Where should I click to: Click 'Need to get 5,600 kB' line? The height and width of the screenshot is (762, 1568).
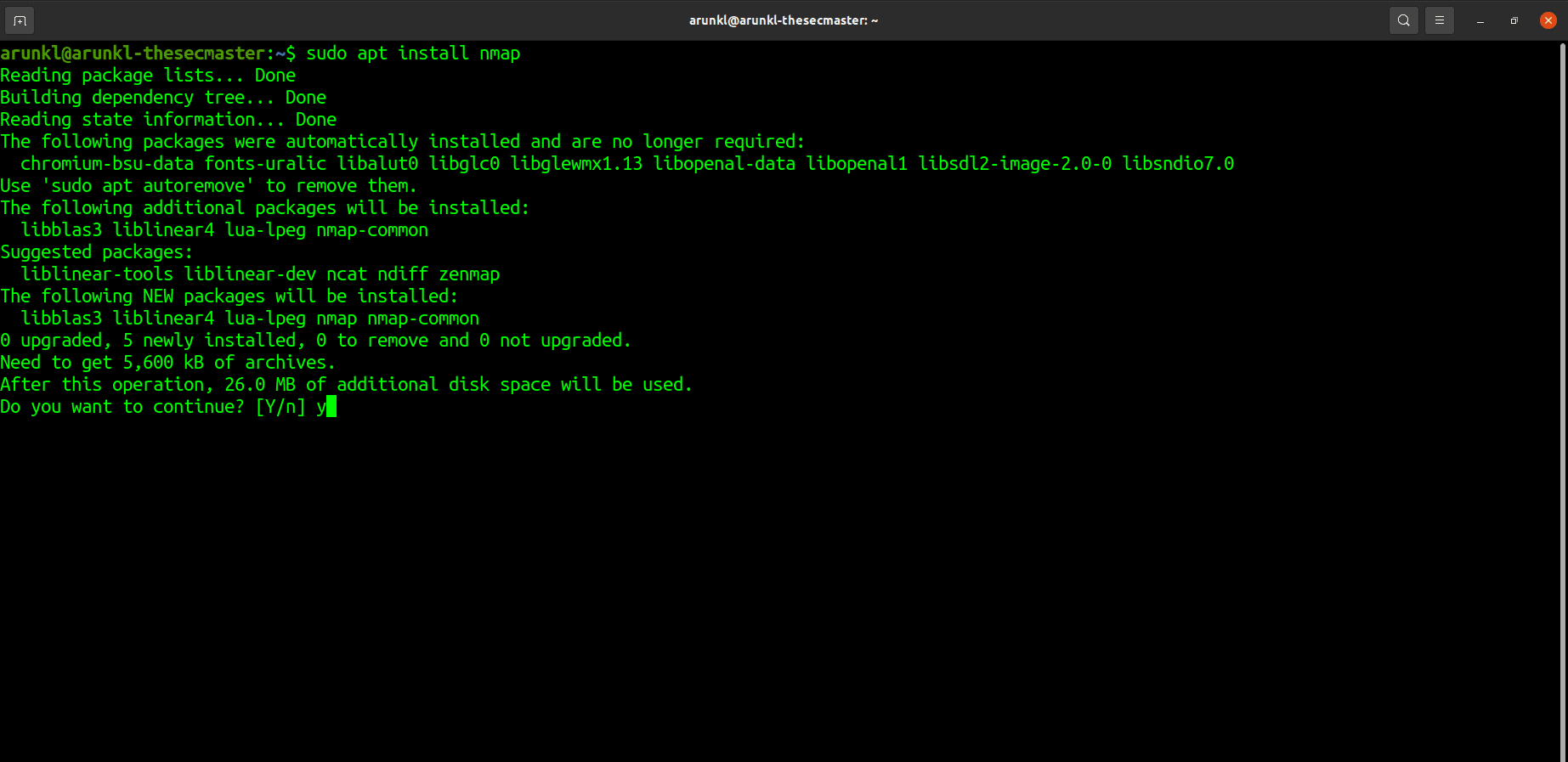coord(168,363)
